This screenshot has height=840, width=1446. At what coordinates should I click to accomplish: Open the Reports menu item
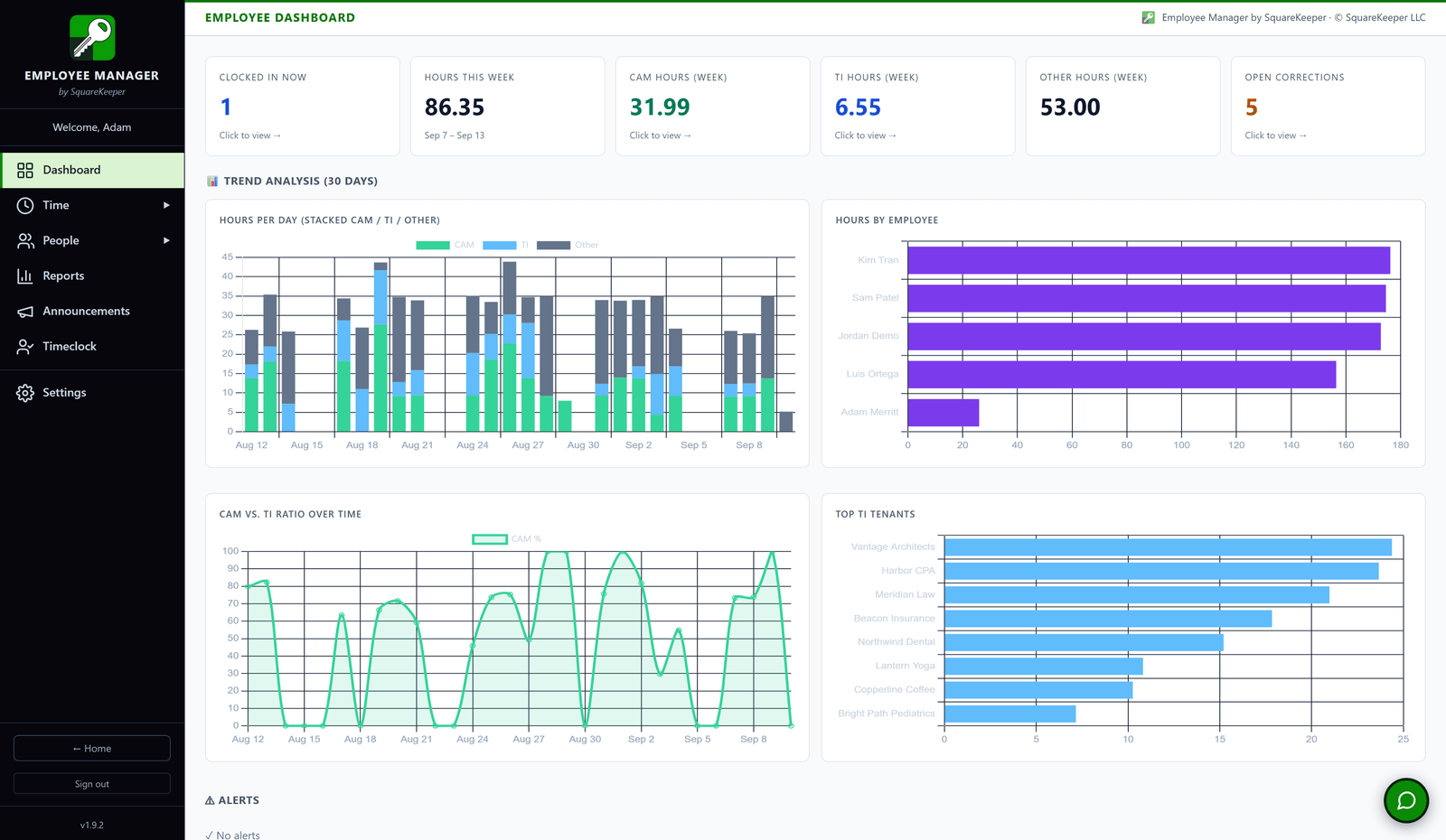click(92, 275)
